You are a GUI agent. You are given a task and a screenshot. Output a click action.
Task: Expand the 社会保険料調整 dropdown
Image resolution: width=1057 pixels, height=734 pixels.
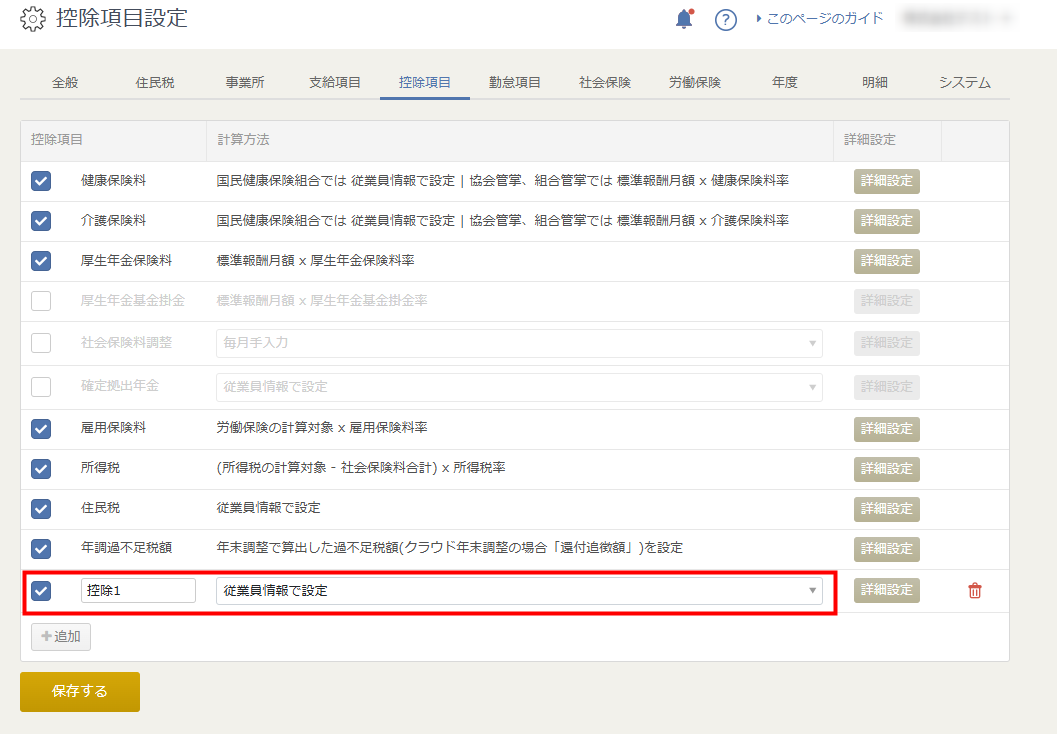tap(519, 343)
